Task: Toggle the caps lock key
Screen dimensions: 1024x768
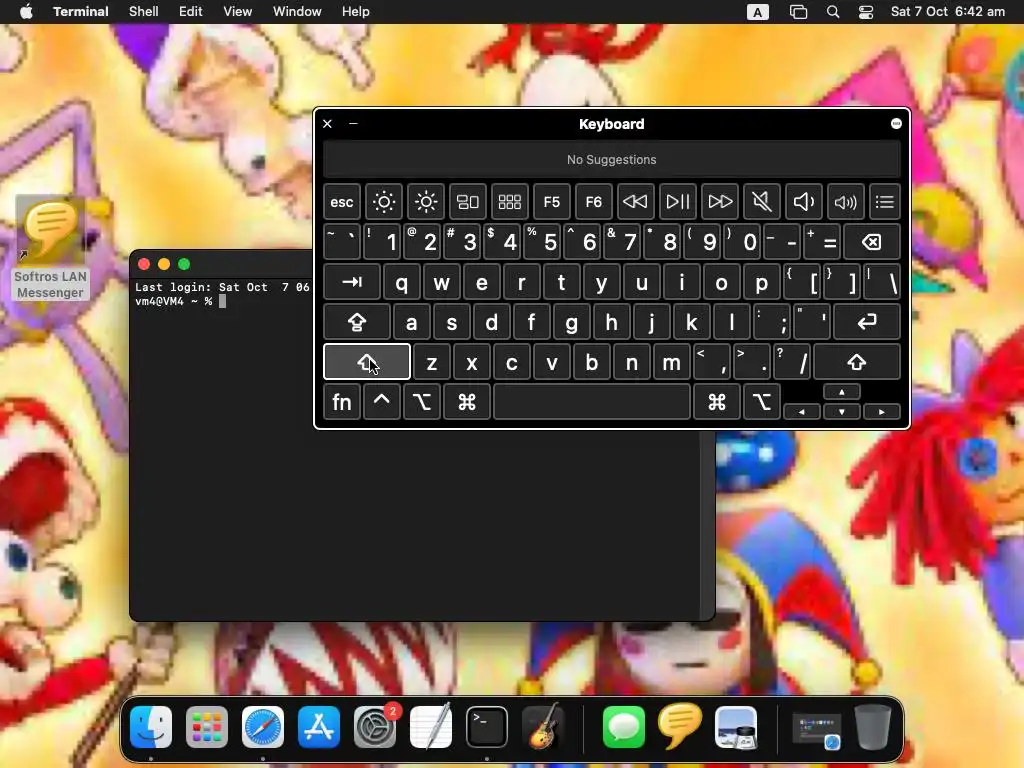Action: point(357,322)
